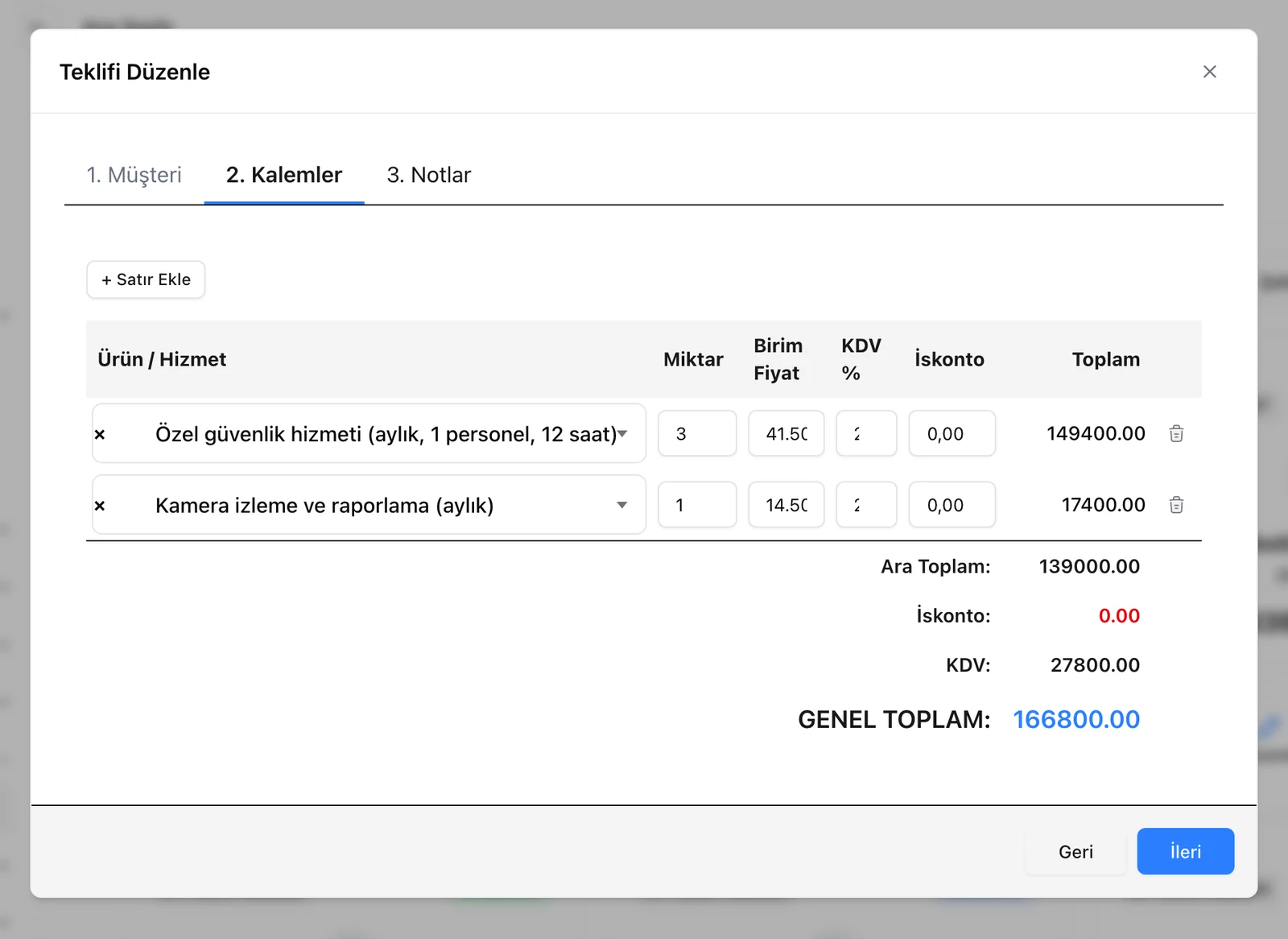Edit quantity field for Kamera izleme row
Viewport: 1288px width, 939px height.
pos(697,505)
